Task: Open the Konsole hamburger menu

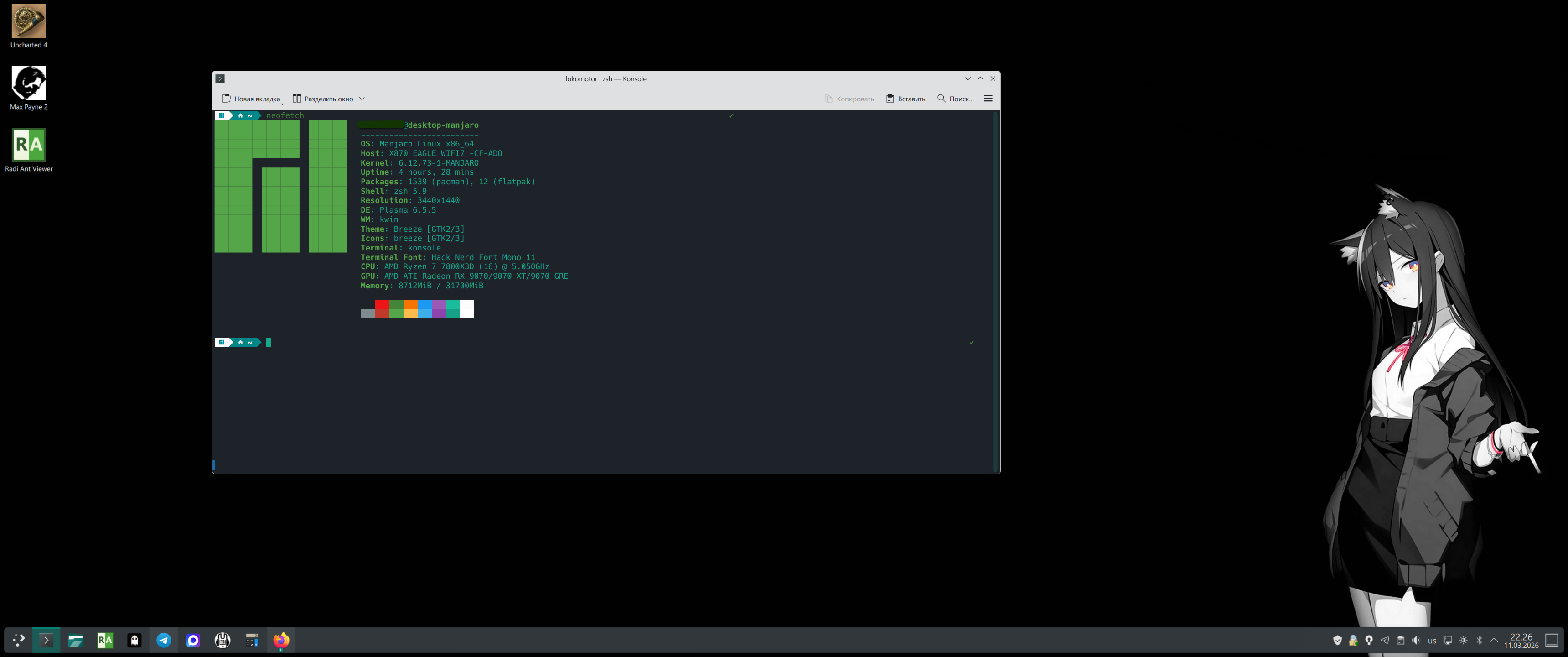Action: (988, 99)
